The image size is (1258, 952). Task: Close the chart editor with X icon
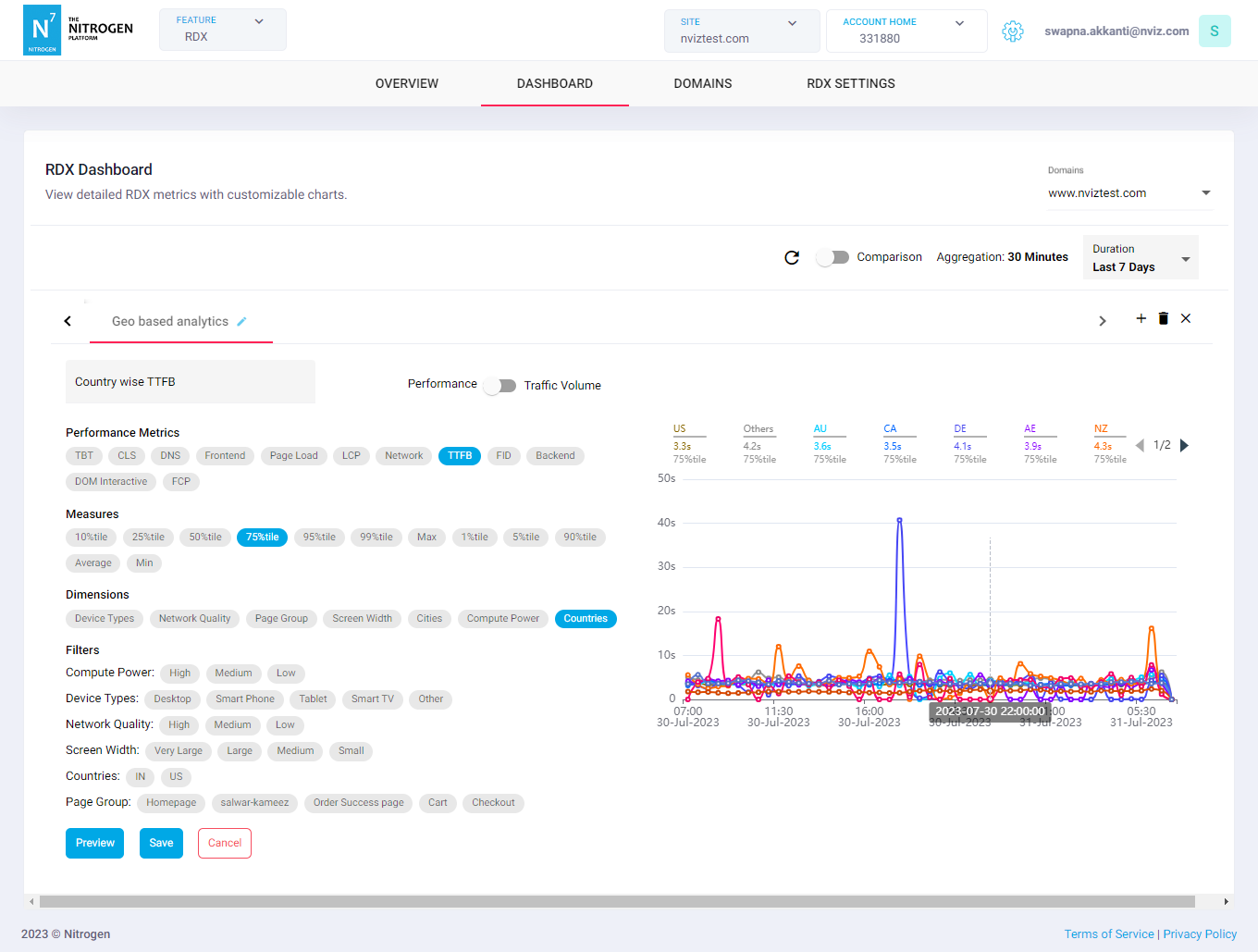[x=1186, y=318]
